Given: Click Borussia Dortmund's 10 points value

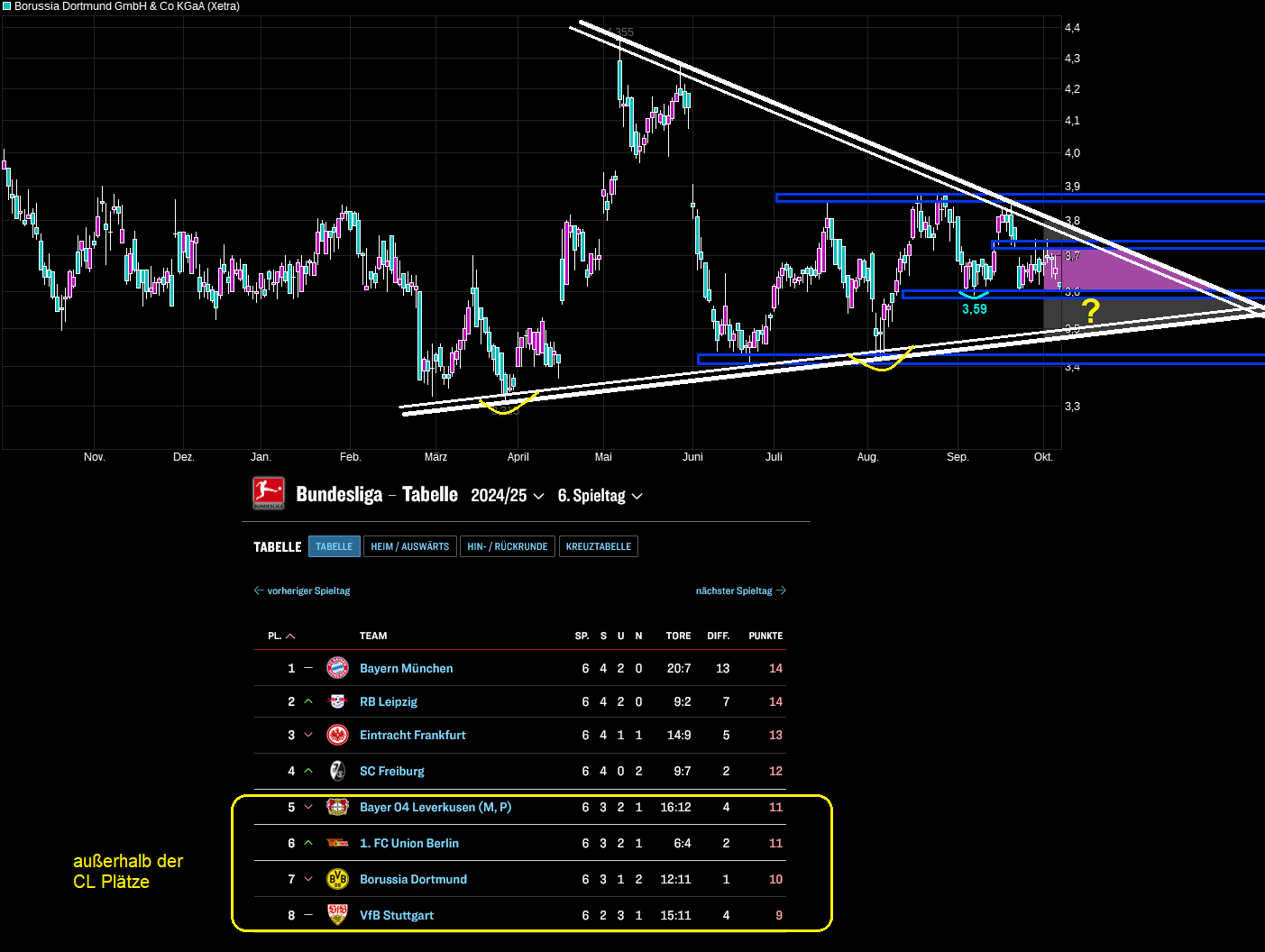Looking at the screenshot, I should (775, 879).
